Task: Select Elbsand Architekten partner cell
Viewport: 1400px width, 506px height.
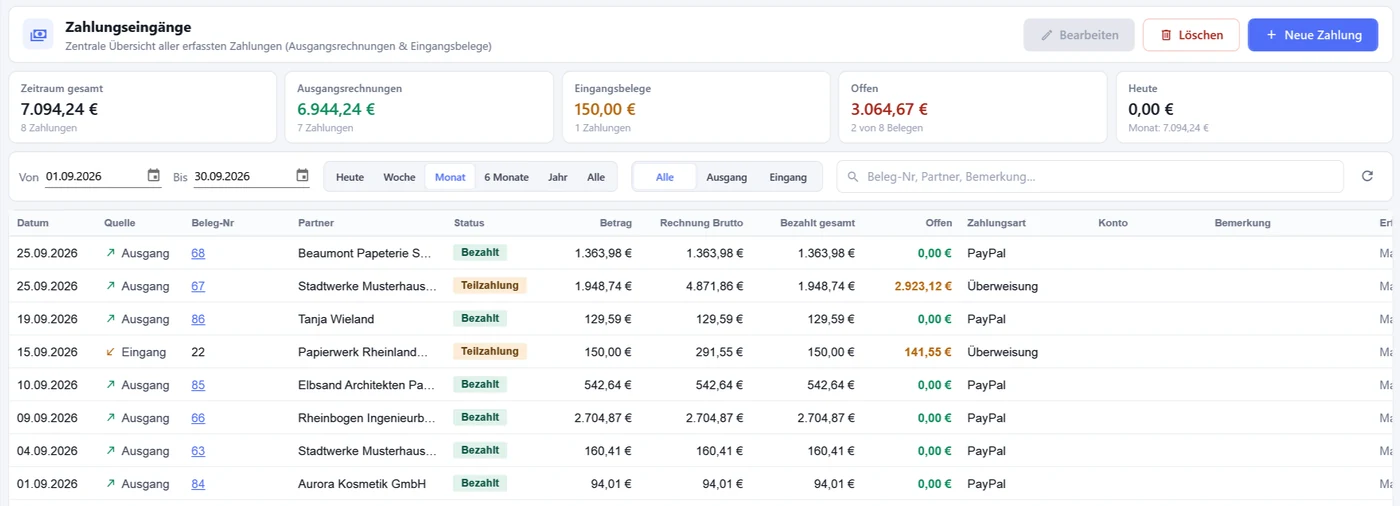Action: point(367,385)
